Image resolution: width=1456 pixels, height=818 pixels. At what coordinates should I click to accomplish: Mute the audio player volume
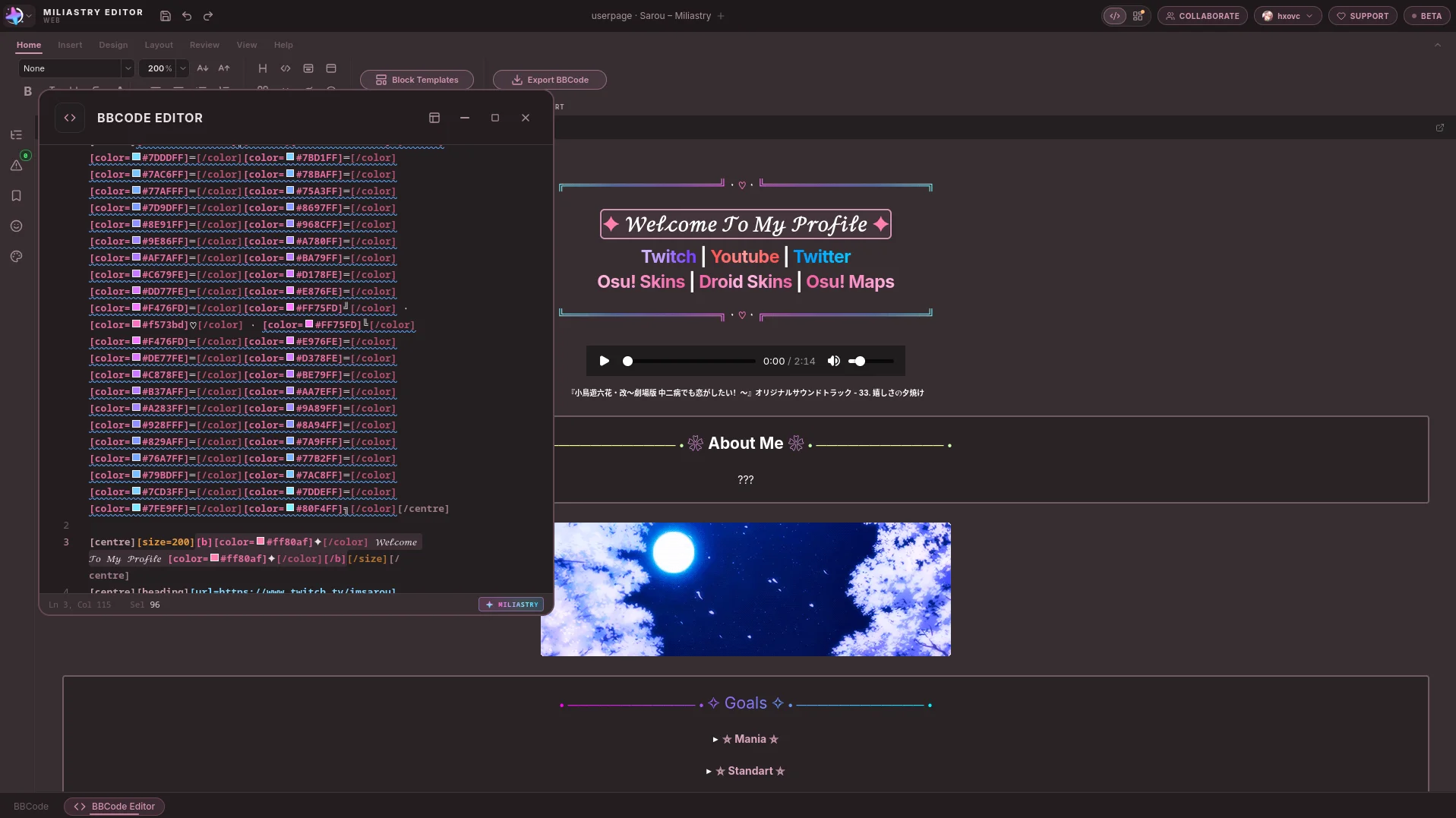pos(833,361)
